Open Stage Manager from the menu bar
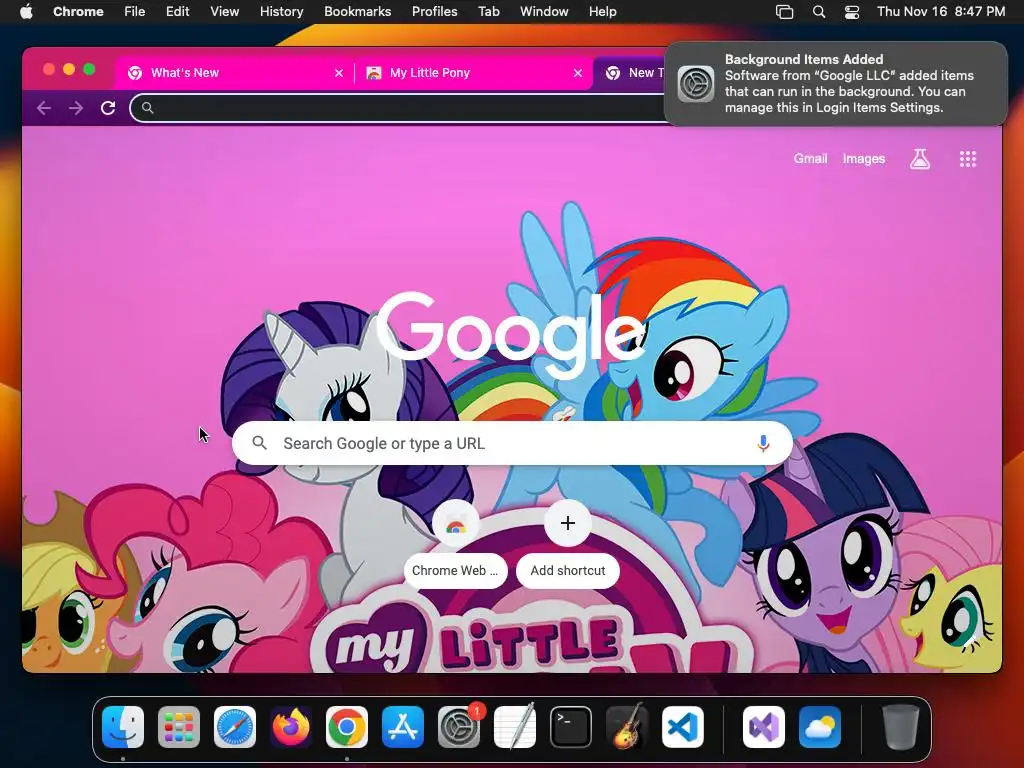The width and height of the screenshot is (1024, 768). click(784, 12)
